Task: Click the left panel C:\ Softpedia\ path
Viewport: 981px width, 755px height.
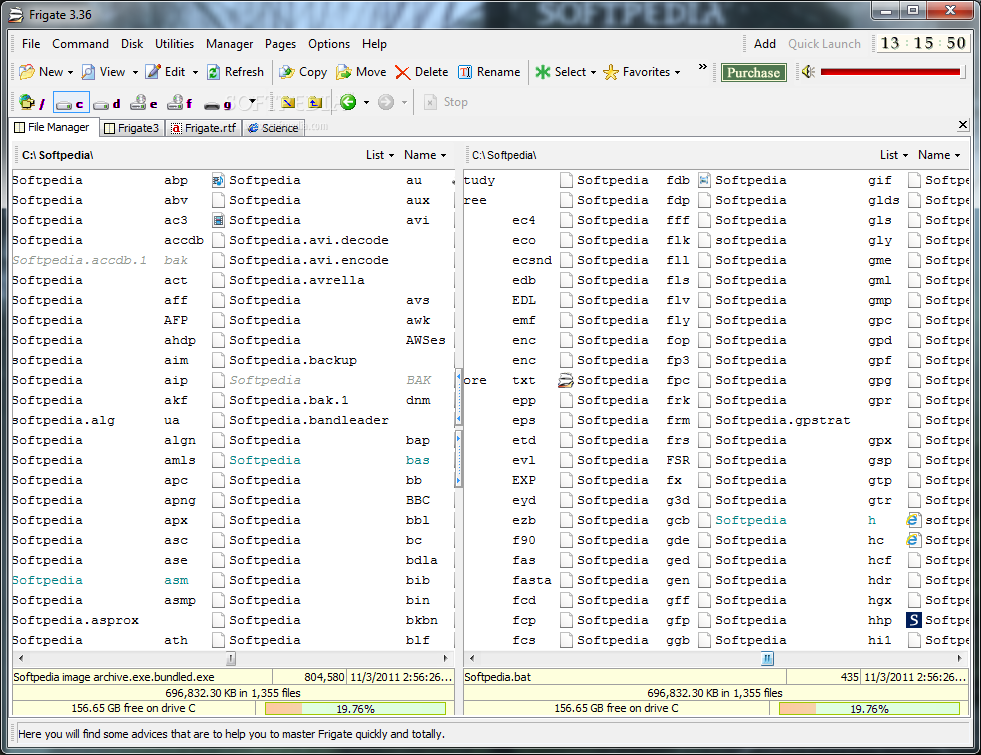Action: 58,155
